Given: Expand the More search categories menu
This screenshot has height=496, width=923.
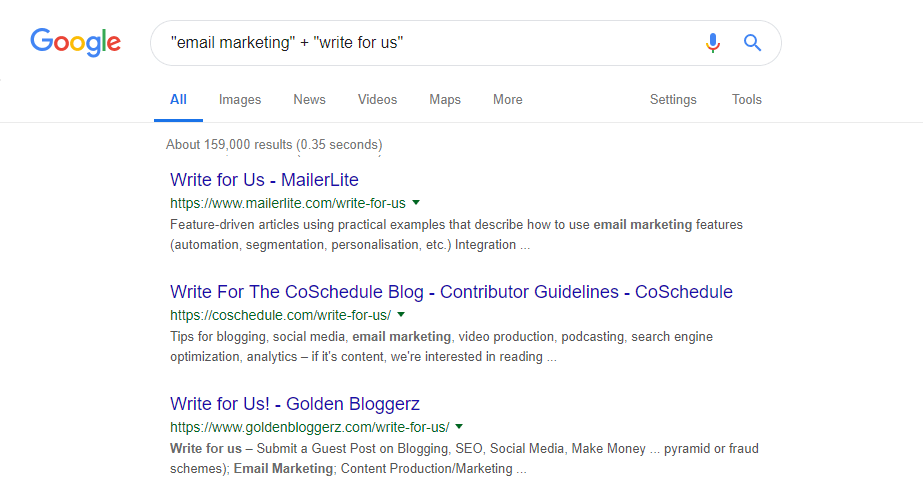Looking at the screenshot, I should pos(507,100).
